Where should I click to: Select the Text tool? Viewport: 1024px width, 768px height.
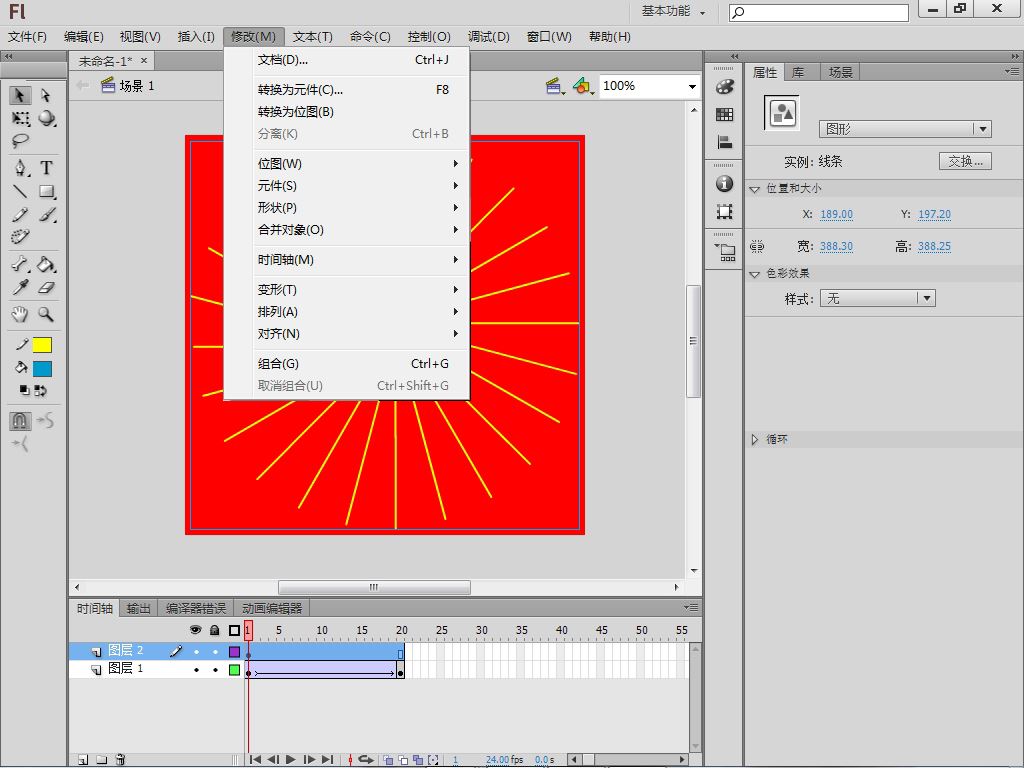pyautogui.click(x=46, y=168)
